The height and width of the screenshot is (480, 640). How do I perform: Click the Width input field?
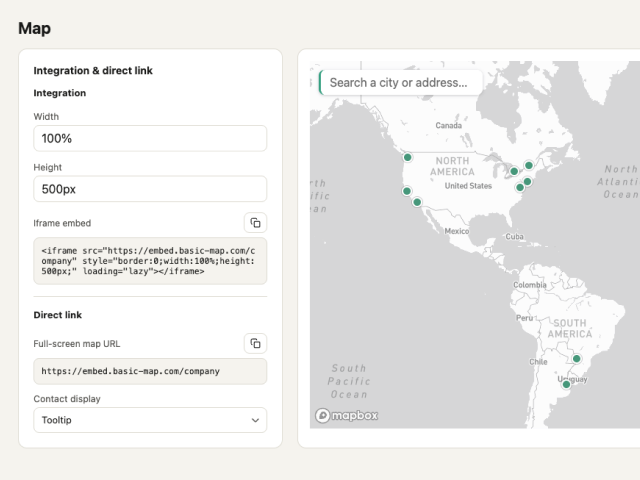(x=150, y=138)
